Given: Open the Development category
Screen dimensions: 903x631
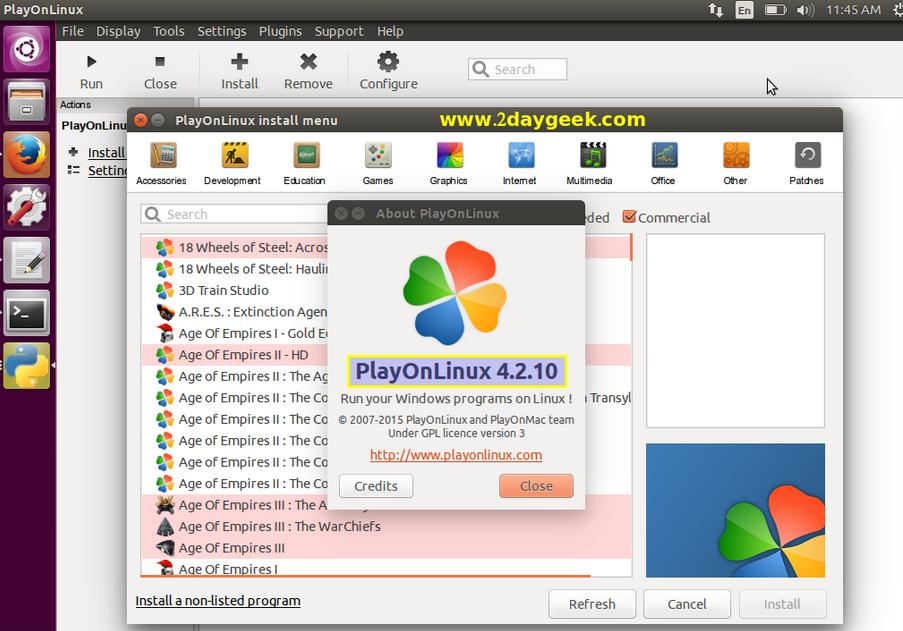Looking at the screenshot, I should tap(232, 164).
